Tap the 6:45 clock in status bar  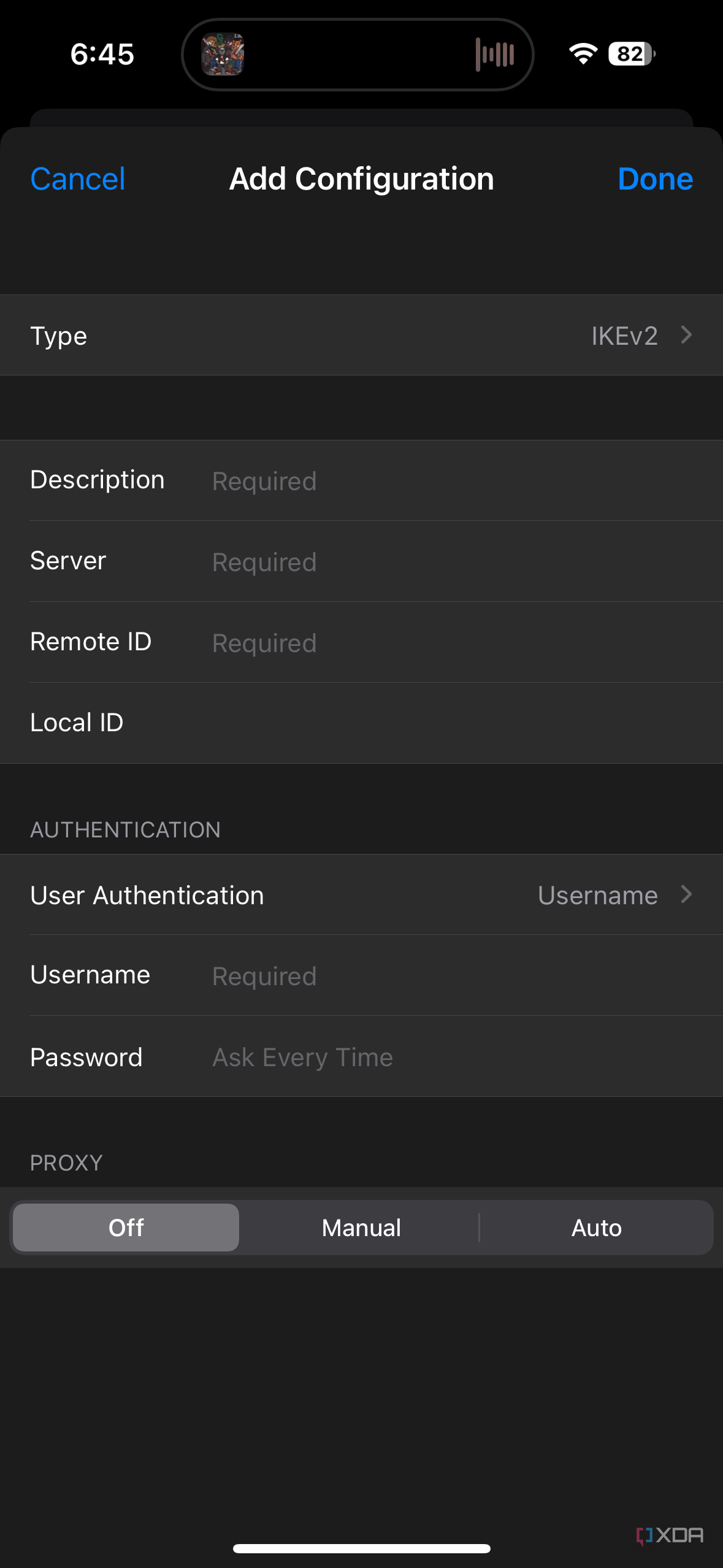pyautogui.click(x=102, y=54)
